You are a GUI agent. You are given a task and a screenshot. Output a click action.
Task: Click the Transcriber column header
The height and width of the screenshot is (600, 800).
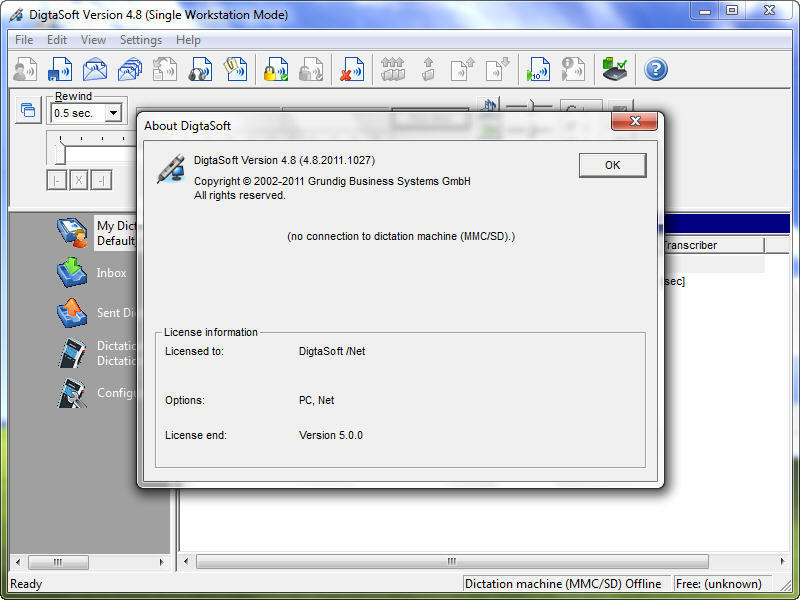coord(714,245)
